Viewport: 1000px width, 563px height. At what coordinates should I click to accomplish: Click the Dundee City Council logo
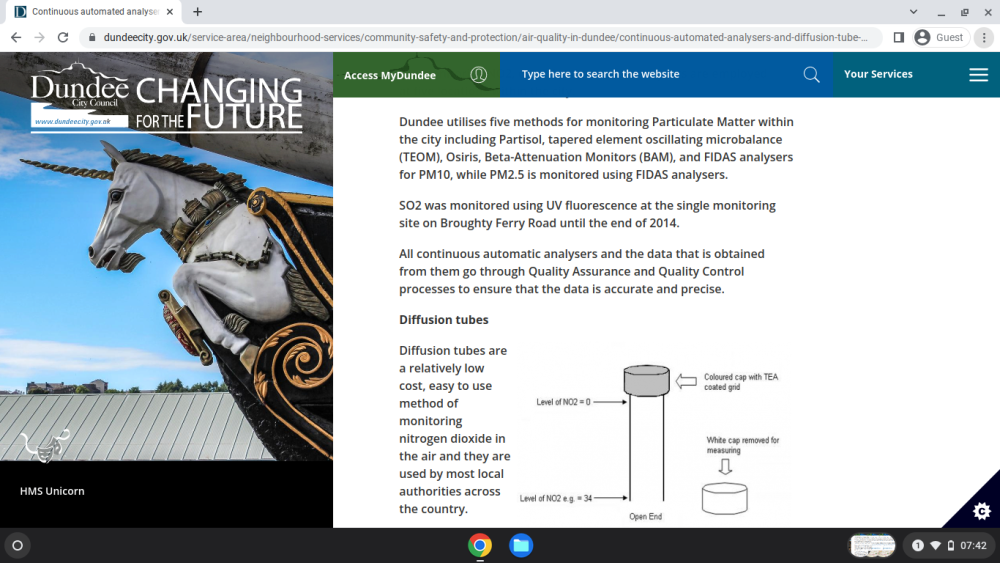click(79, 95)
